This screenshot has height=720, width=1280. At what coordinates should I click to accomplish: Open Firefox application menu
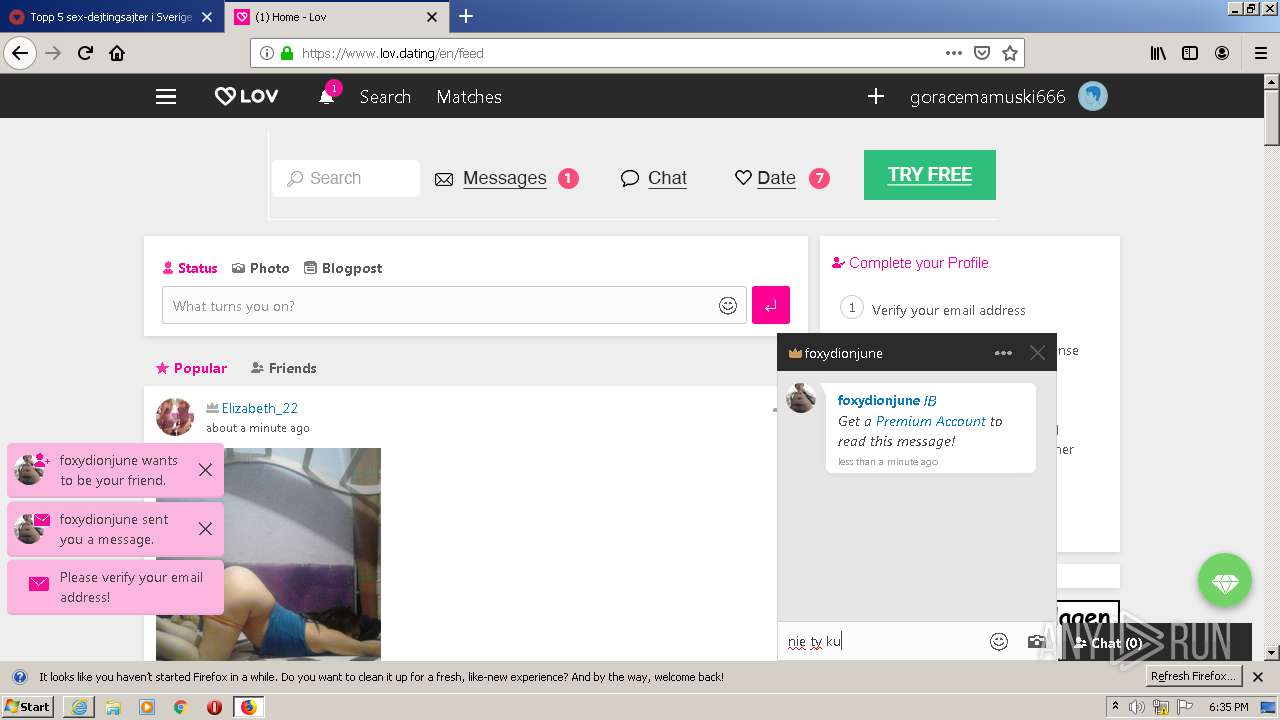1260,53
